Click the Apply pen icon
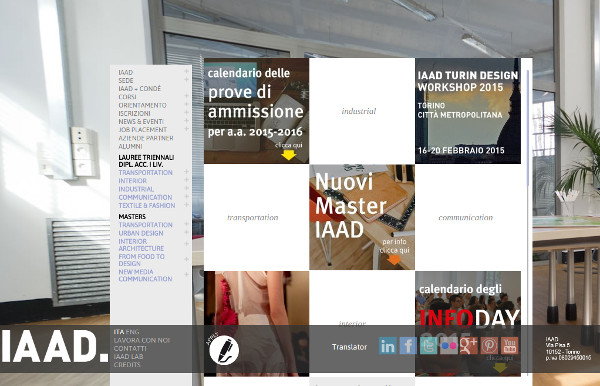 [x=224, y=350]
